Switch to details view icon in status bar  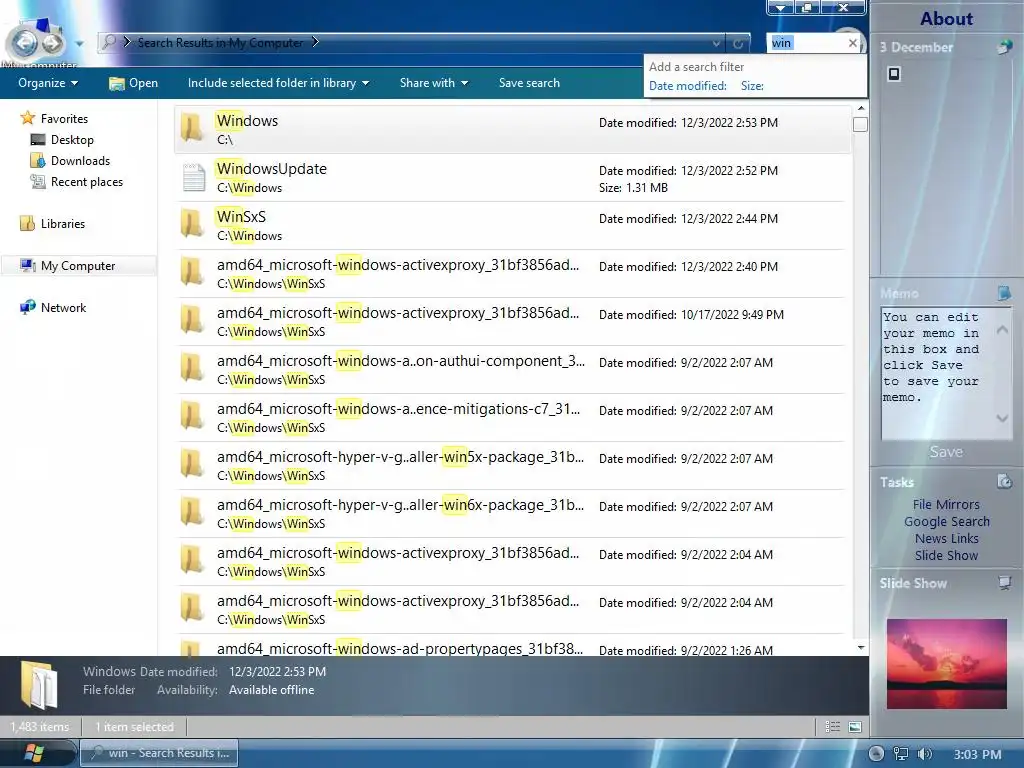(x=833, y=726)
